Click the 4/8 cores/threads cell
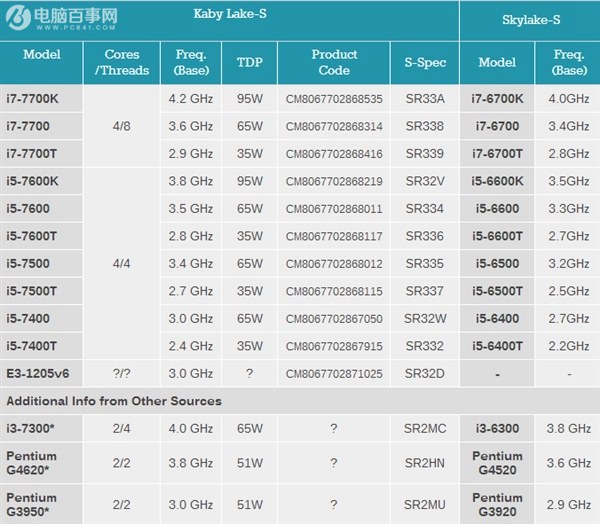Screen dimensions: 600x524 pos(122,126)
